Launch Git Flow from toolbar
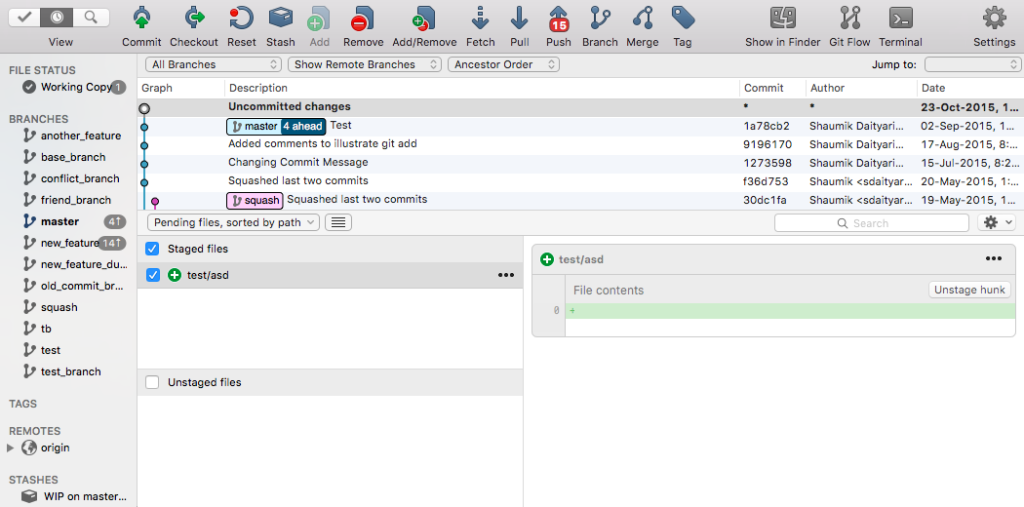1024x507 pixels. [x=850, y=19]
